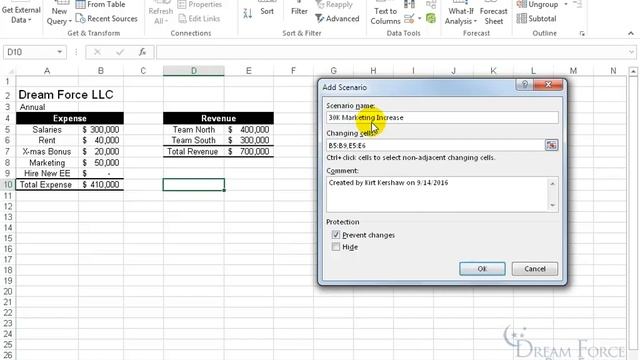Select row 10 header
This screenshot has height=360, width=640.
(8, 184)
